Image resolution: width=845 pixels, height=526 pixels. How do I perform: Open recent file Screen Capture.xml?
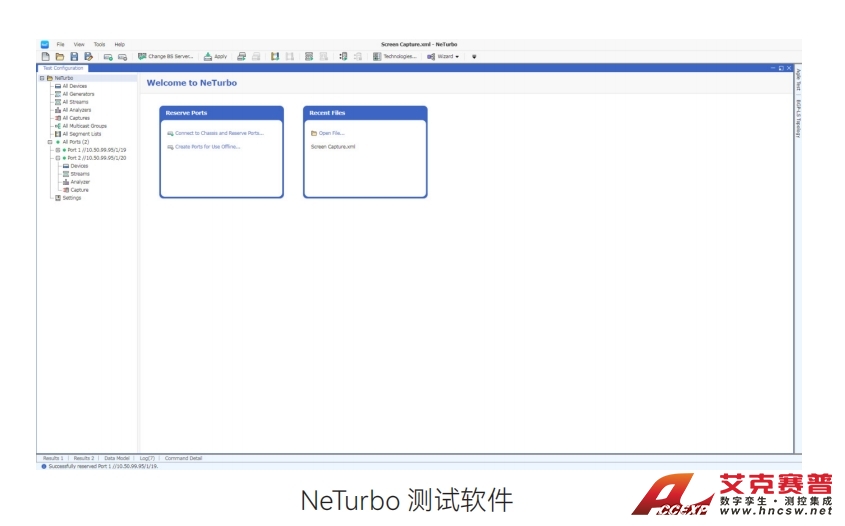pos(333,146)
